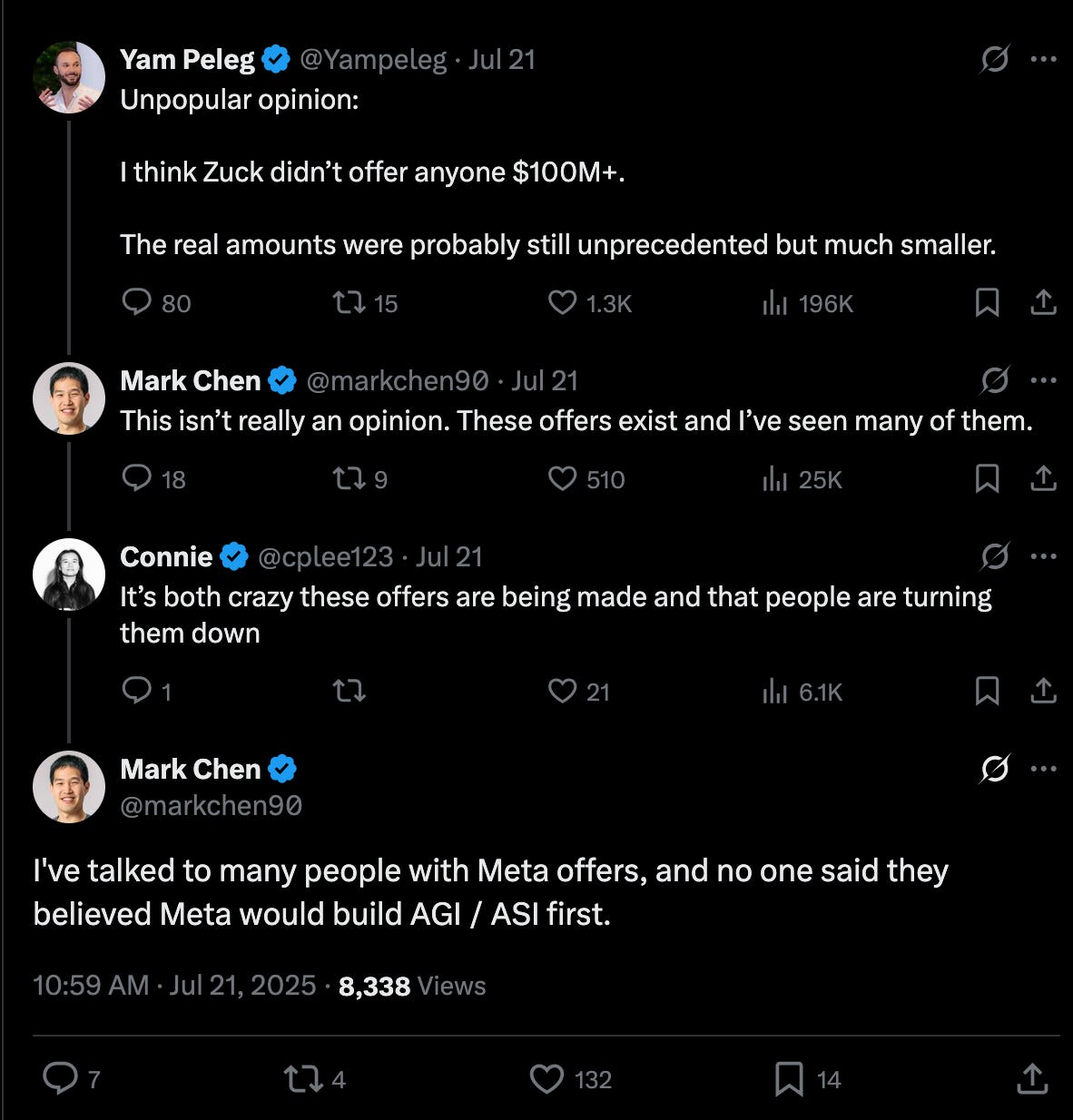Open @Yampeleg profile handle link
Viewport: 1073px width, 1120px height.
pos(373,60)
